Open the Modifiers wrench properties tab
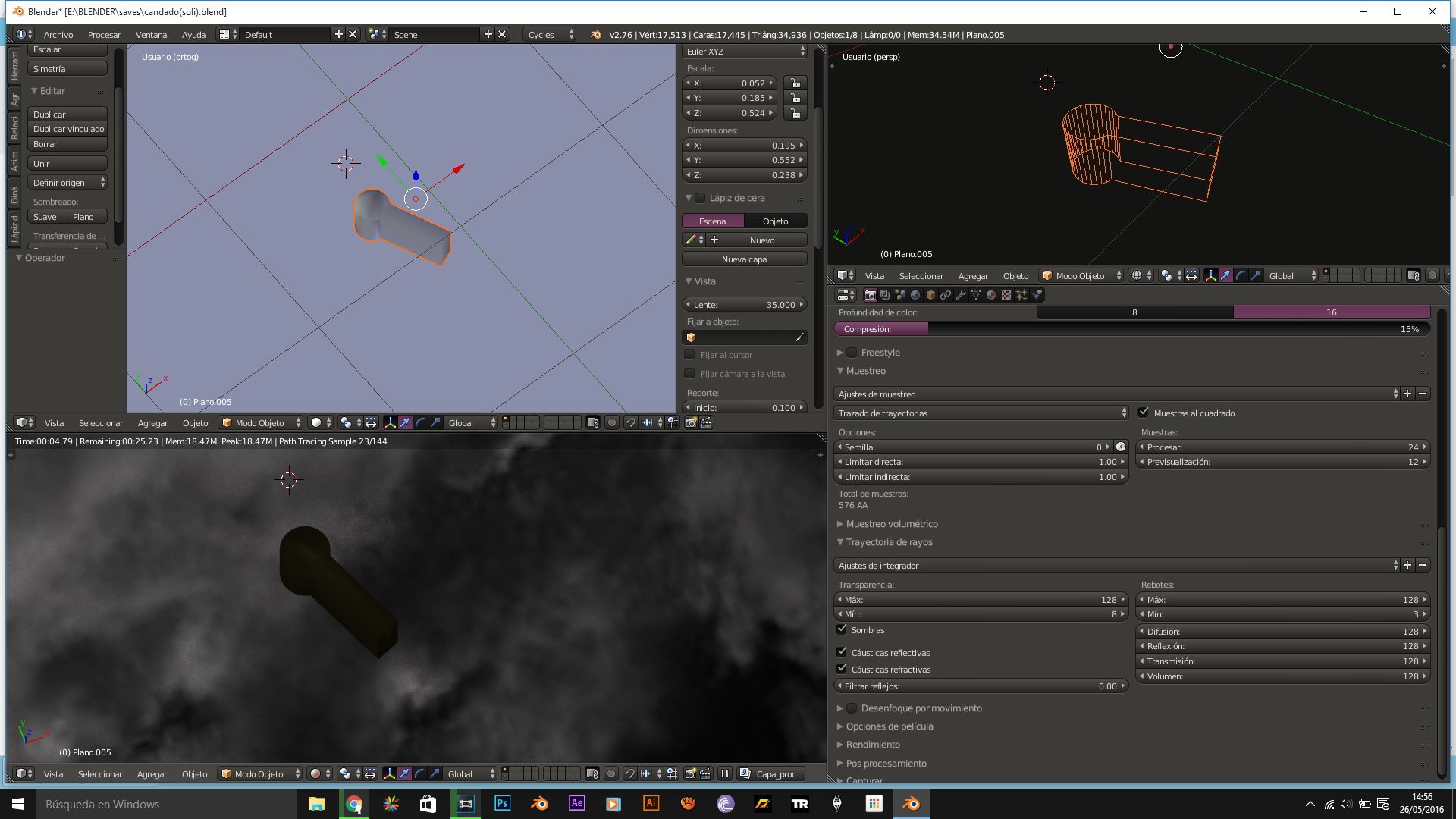 961,295
